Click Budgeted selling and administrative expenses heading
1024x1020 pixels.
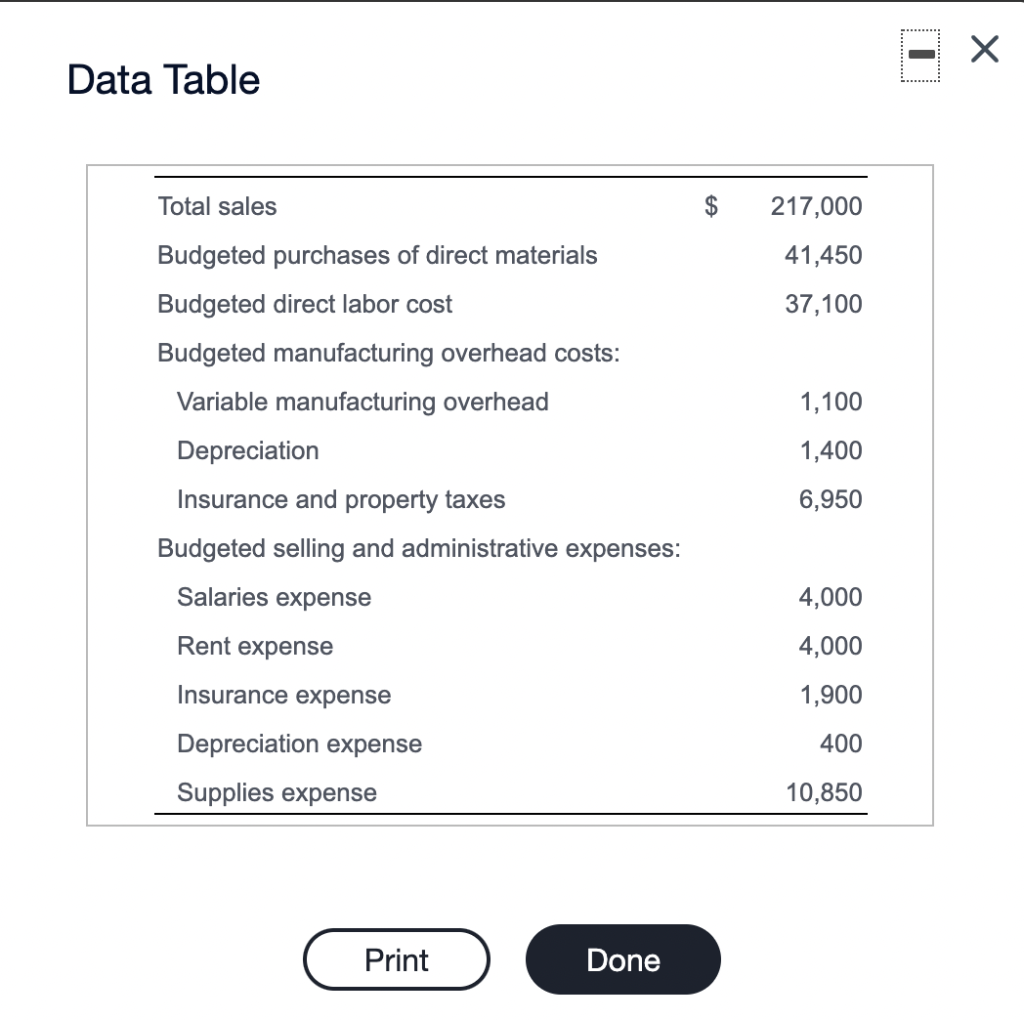coord(418,548)
